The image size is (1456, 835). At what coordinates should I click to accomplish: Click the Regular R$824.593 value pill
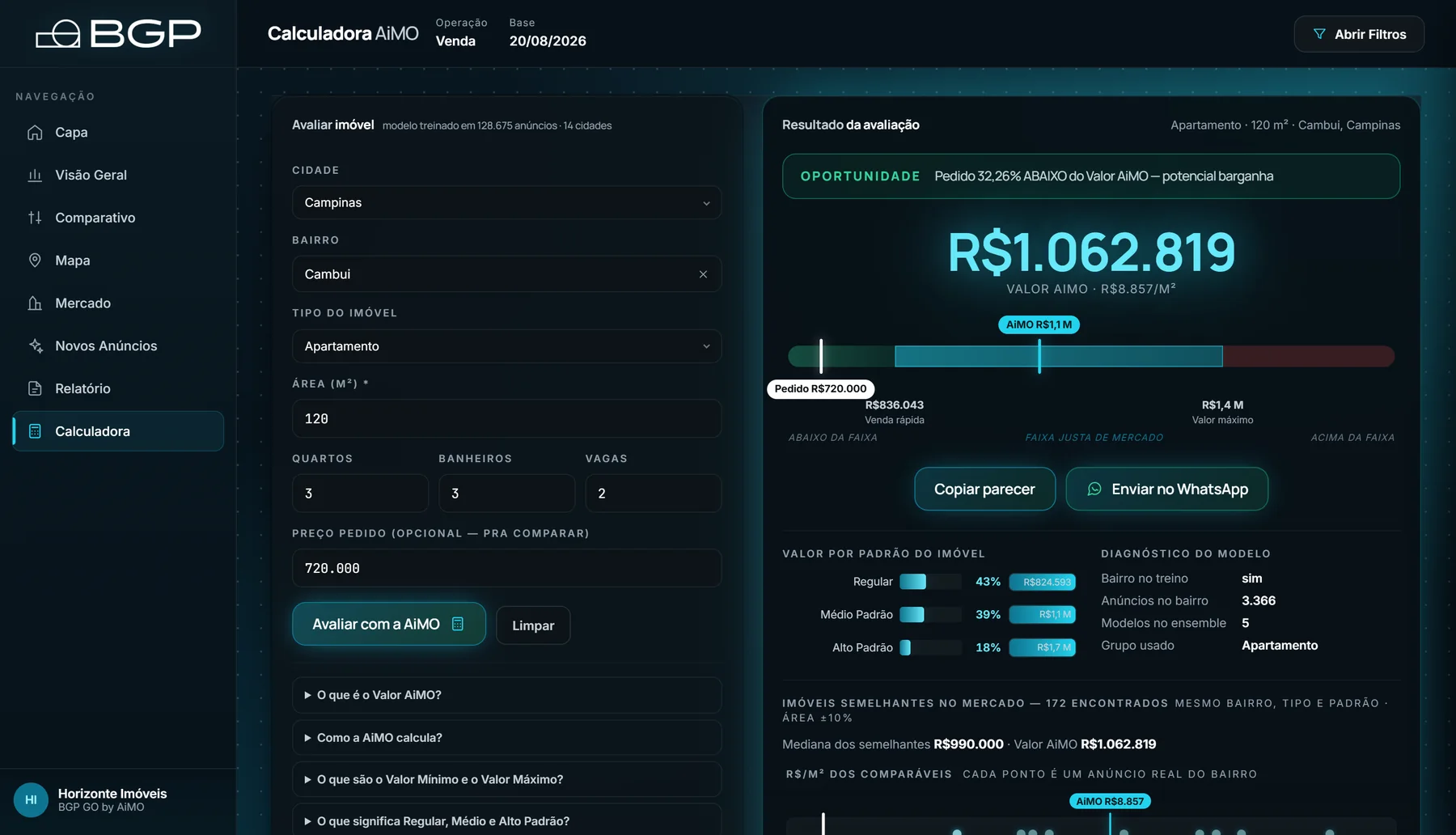click(x=1043, y=582)
